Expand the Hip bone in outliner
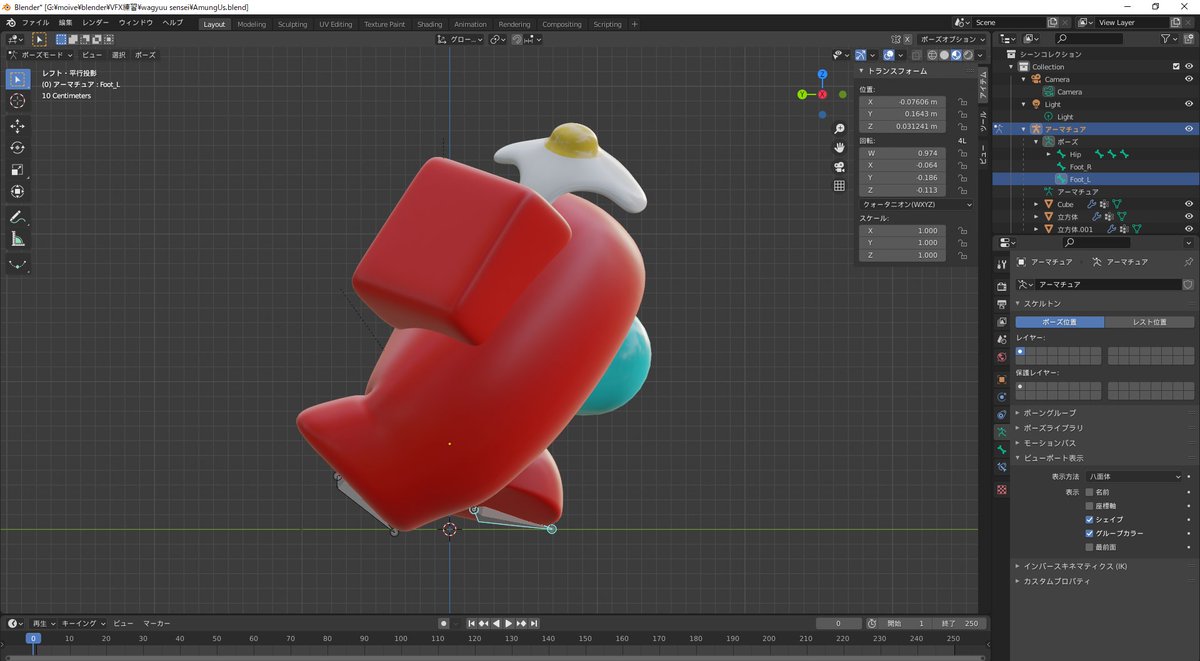1200x661 pixels. click(1049, 154)
